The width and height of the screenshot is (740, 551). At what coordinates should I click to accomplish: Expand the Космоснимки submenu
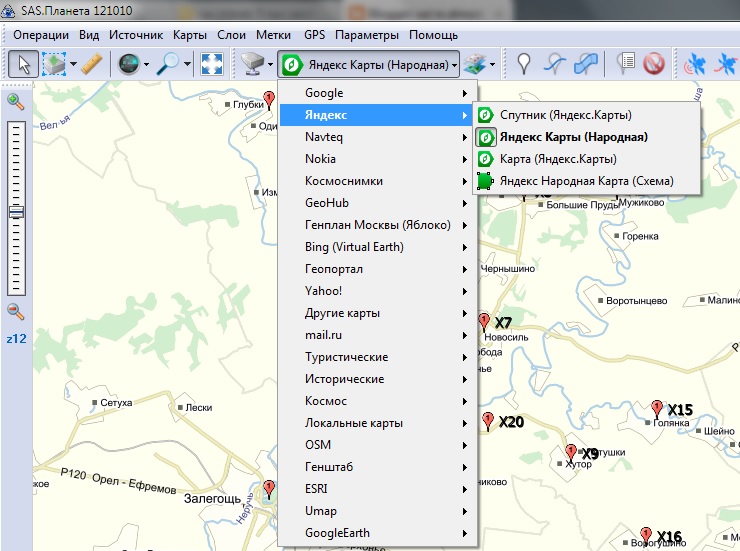pyautogui.click(x=378, y=181)
